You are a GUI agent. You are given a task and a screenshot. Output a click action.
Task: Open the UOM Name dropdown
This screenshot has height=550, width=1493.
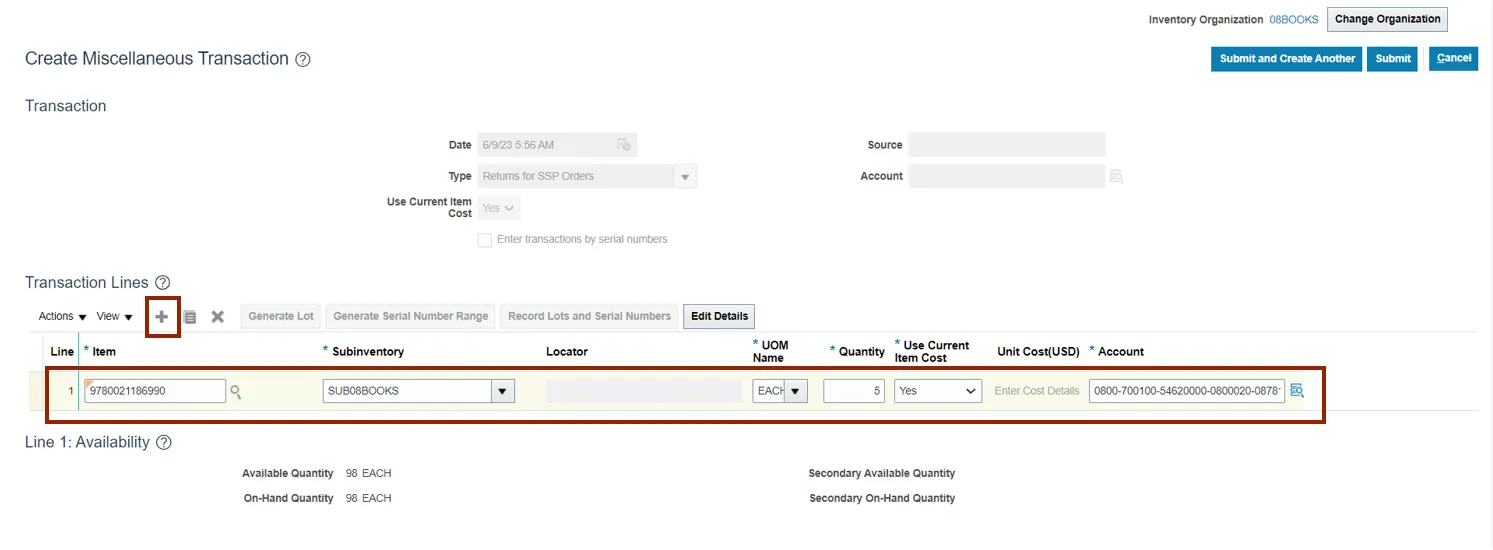click(x=796, y=391)
